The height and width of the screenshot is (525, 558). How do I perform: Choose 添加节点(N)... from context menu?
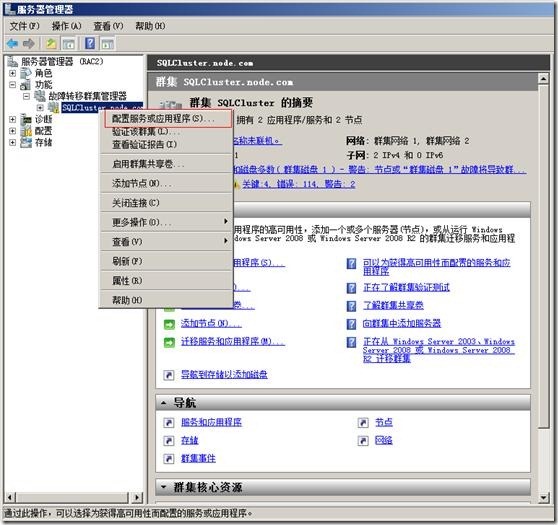(166, 183)
